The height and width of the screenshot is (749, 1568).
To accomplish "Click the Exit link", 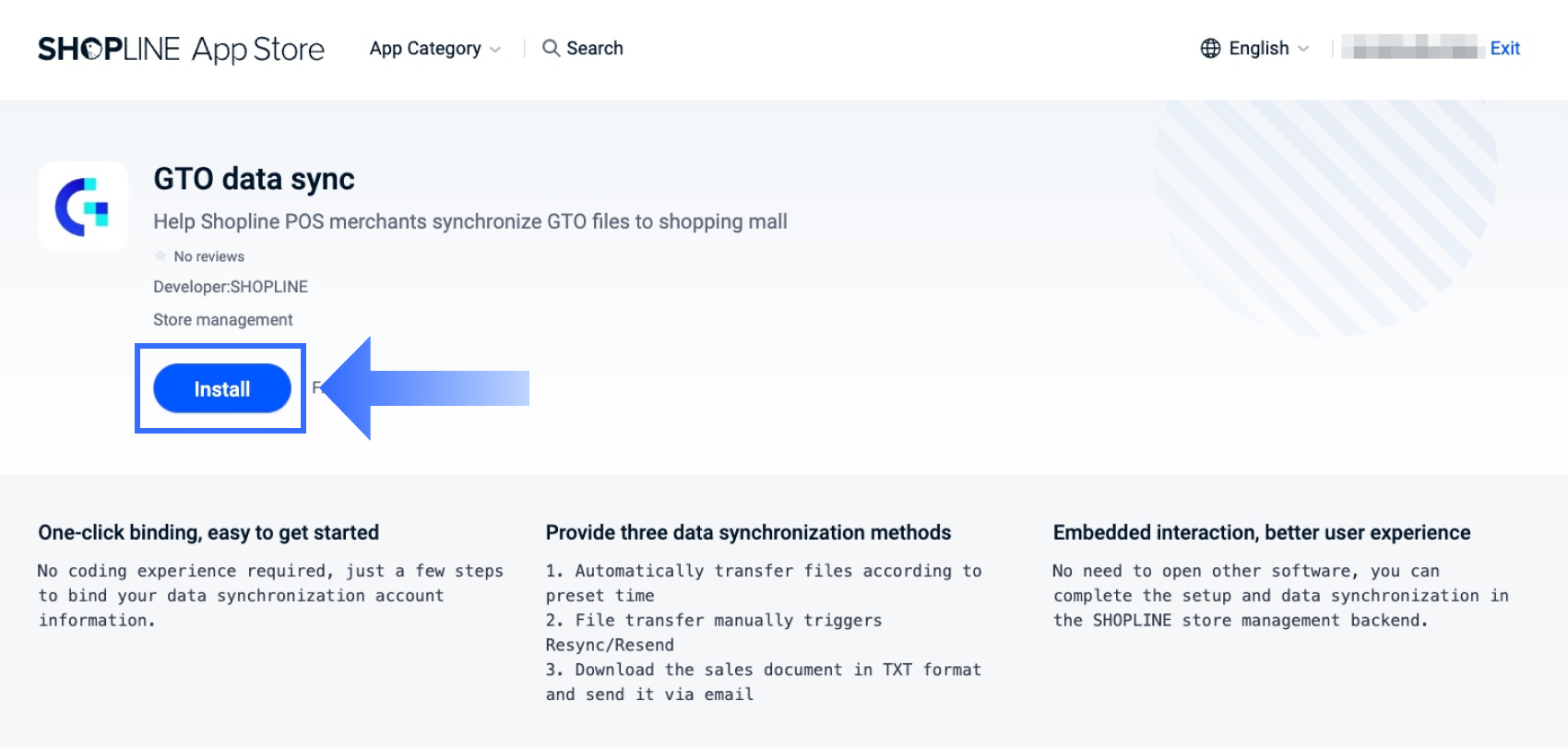I will [1504, 48].
